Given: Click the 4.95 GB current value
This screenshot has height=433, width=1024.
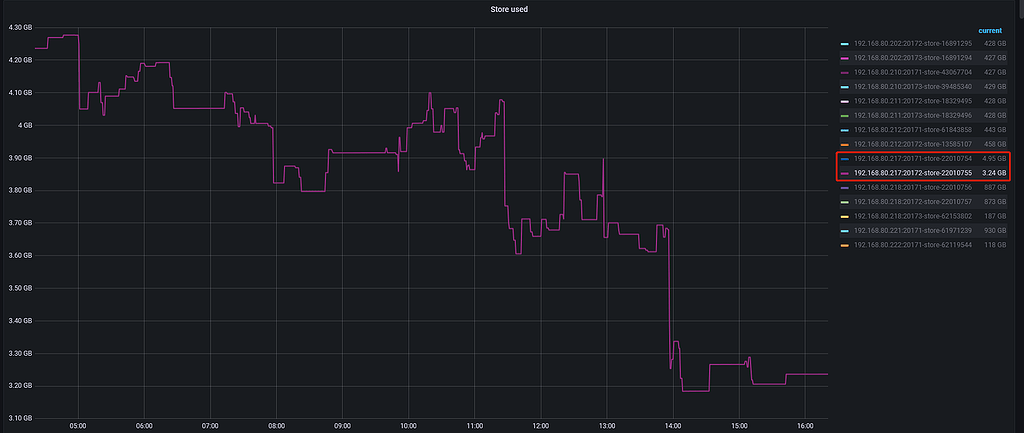Looking at the screenshot, I should [x=993, y=158].
